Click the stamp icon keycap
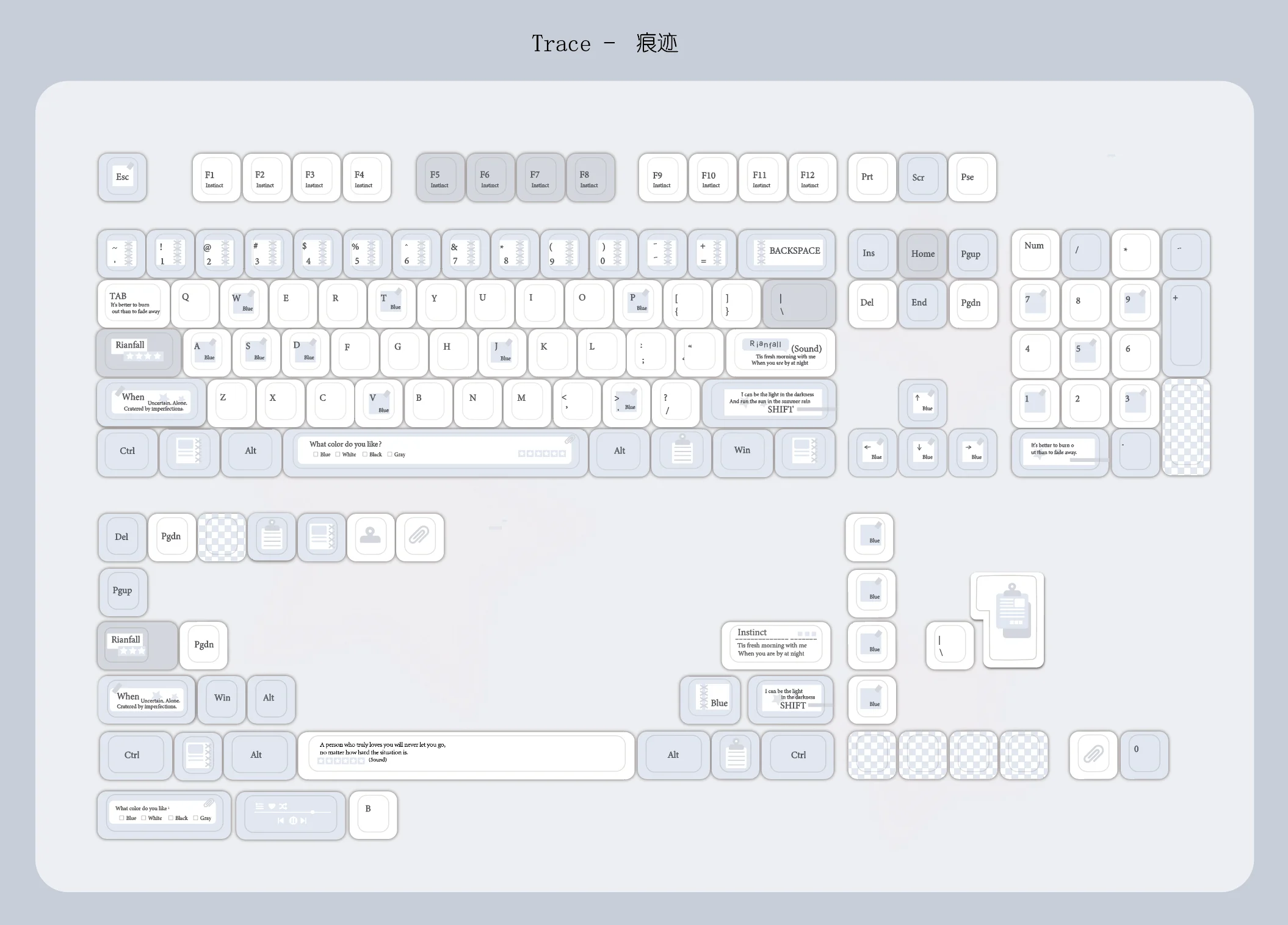This screenshot has height=925, width=1288. (x=371, y=537)
